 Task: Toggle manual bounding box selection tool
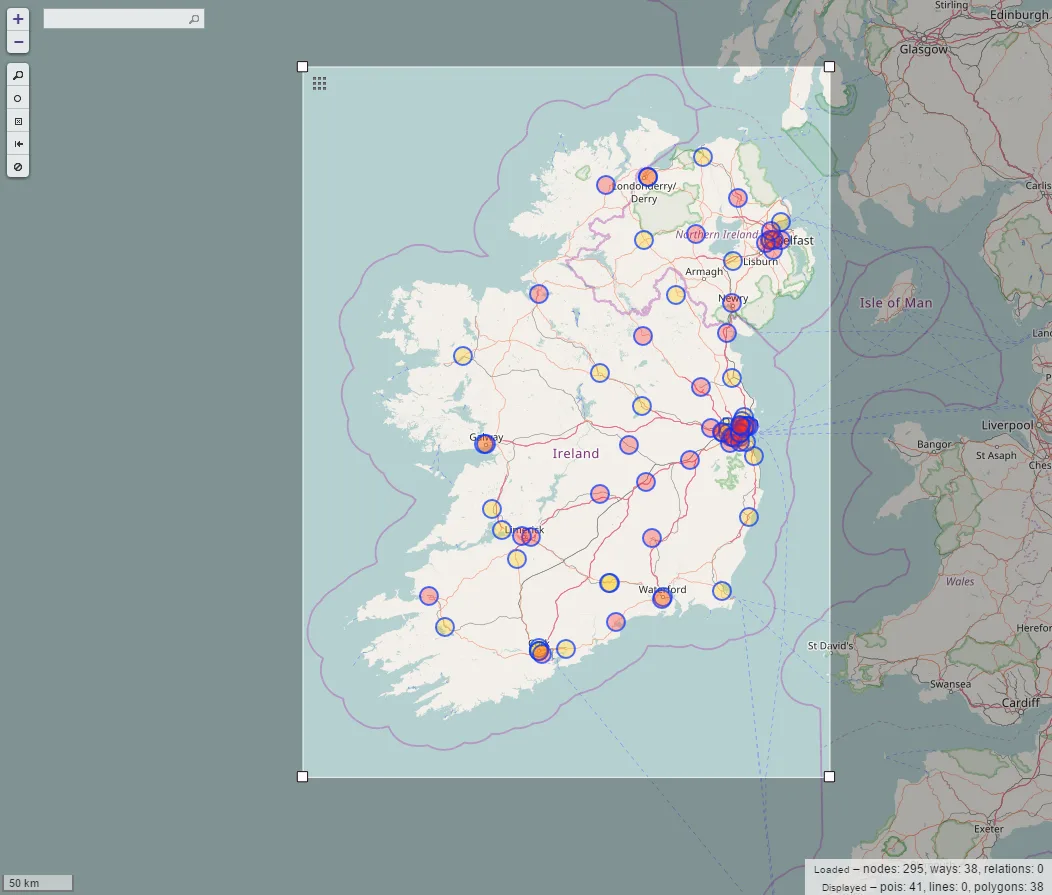18,121
